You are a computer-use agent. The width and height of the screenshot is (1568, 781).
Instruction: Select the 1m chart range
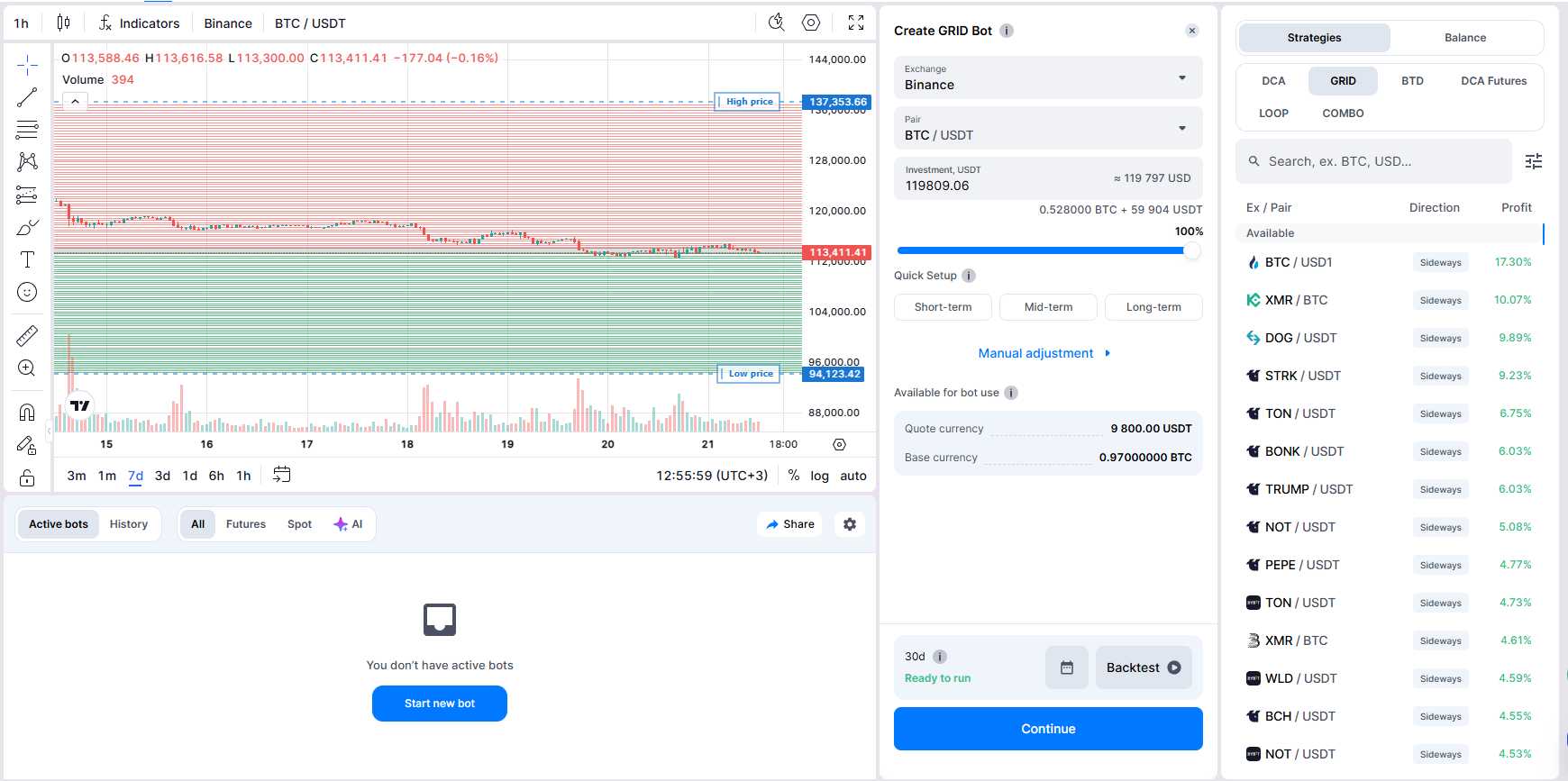(107, 476)
